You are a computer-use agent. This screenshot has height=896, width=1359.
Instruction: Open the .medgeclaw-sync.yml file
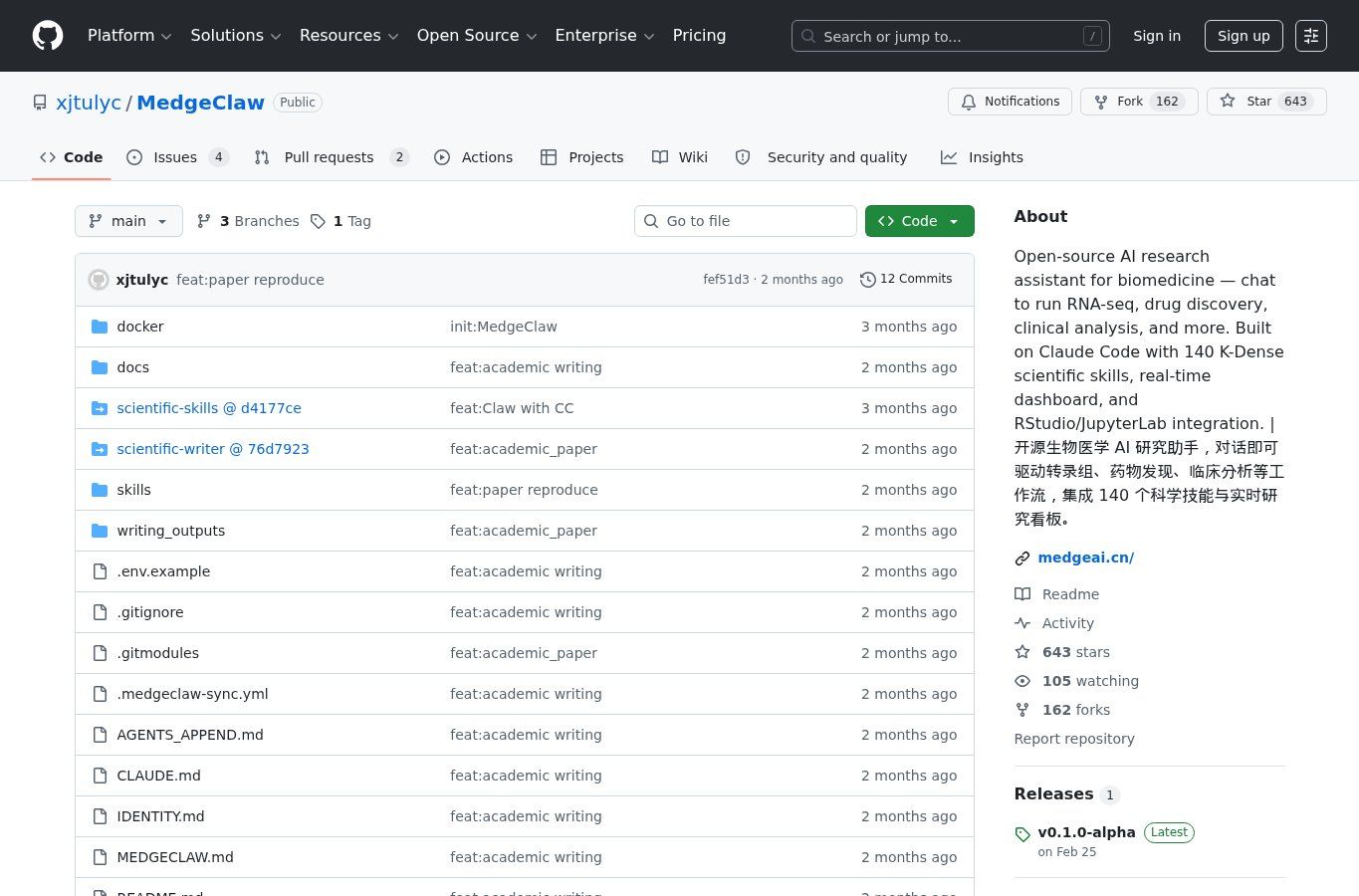point(192,694)
